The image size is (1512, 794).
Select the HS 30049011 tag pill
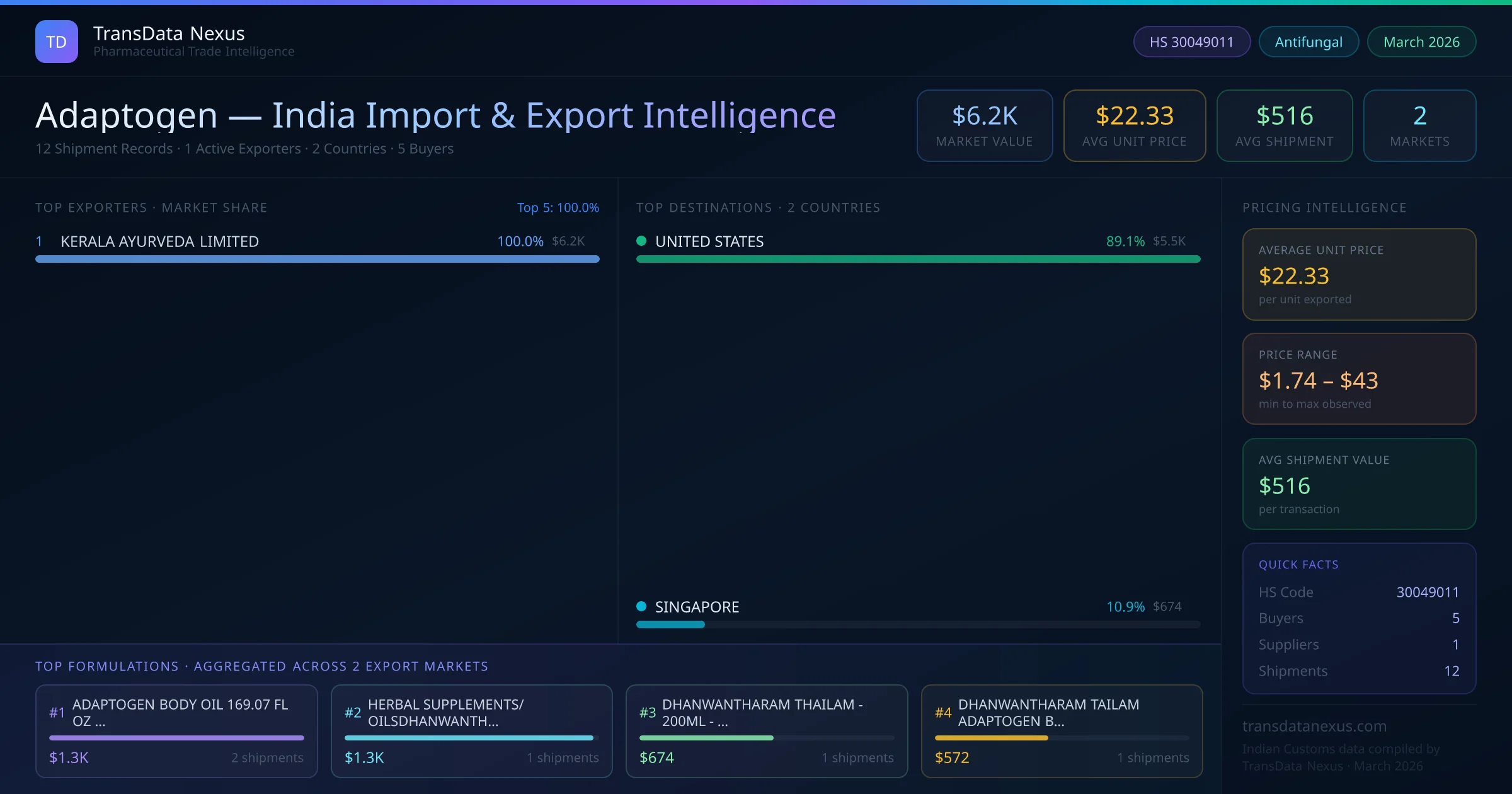[1191, 42]
